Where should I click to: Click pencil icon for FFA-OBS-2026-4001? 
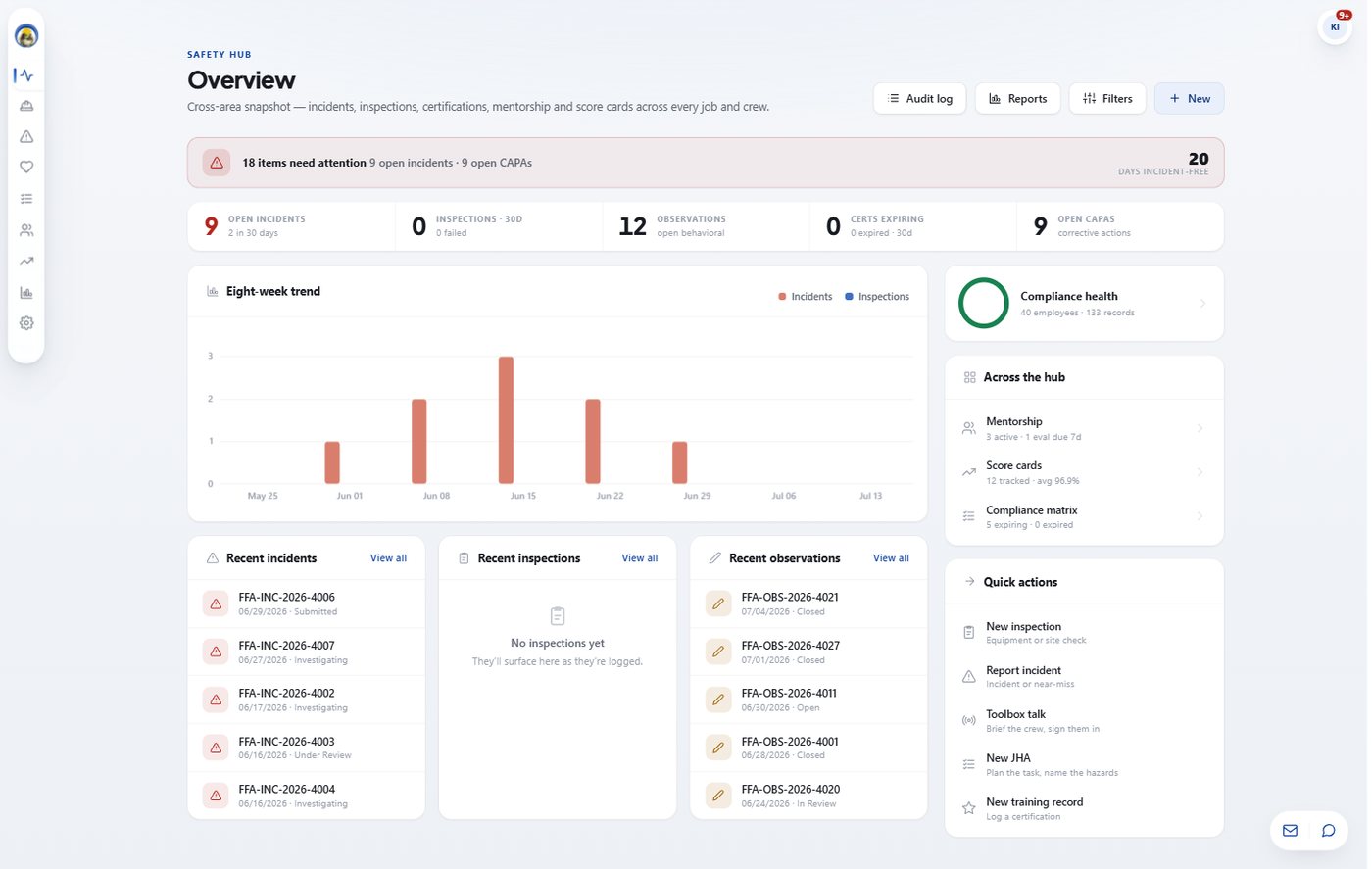click(718, 748)
